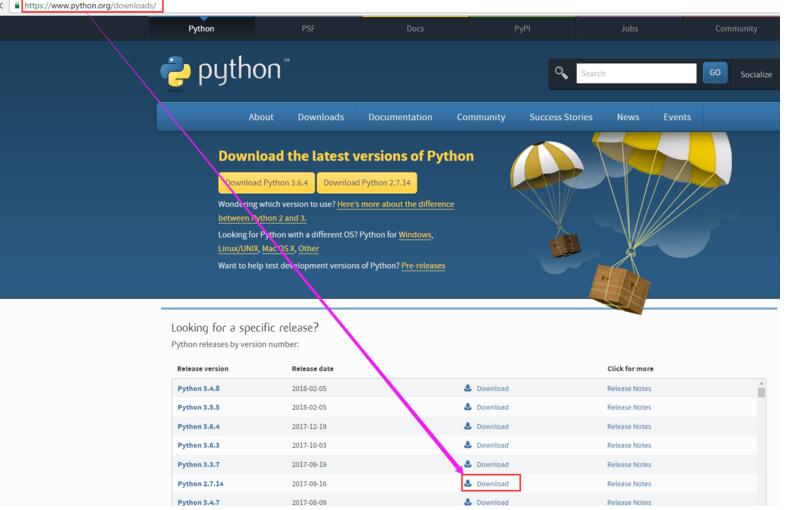Image resolution: width=787 pixels, height=510 pixels.
Task: Click the download icon for Python 3.6.3 row
Action: click(x=468, y=445)
